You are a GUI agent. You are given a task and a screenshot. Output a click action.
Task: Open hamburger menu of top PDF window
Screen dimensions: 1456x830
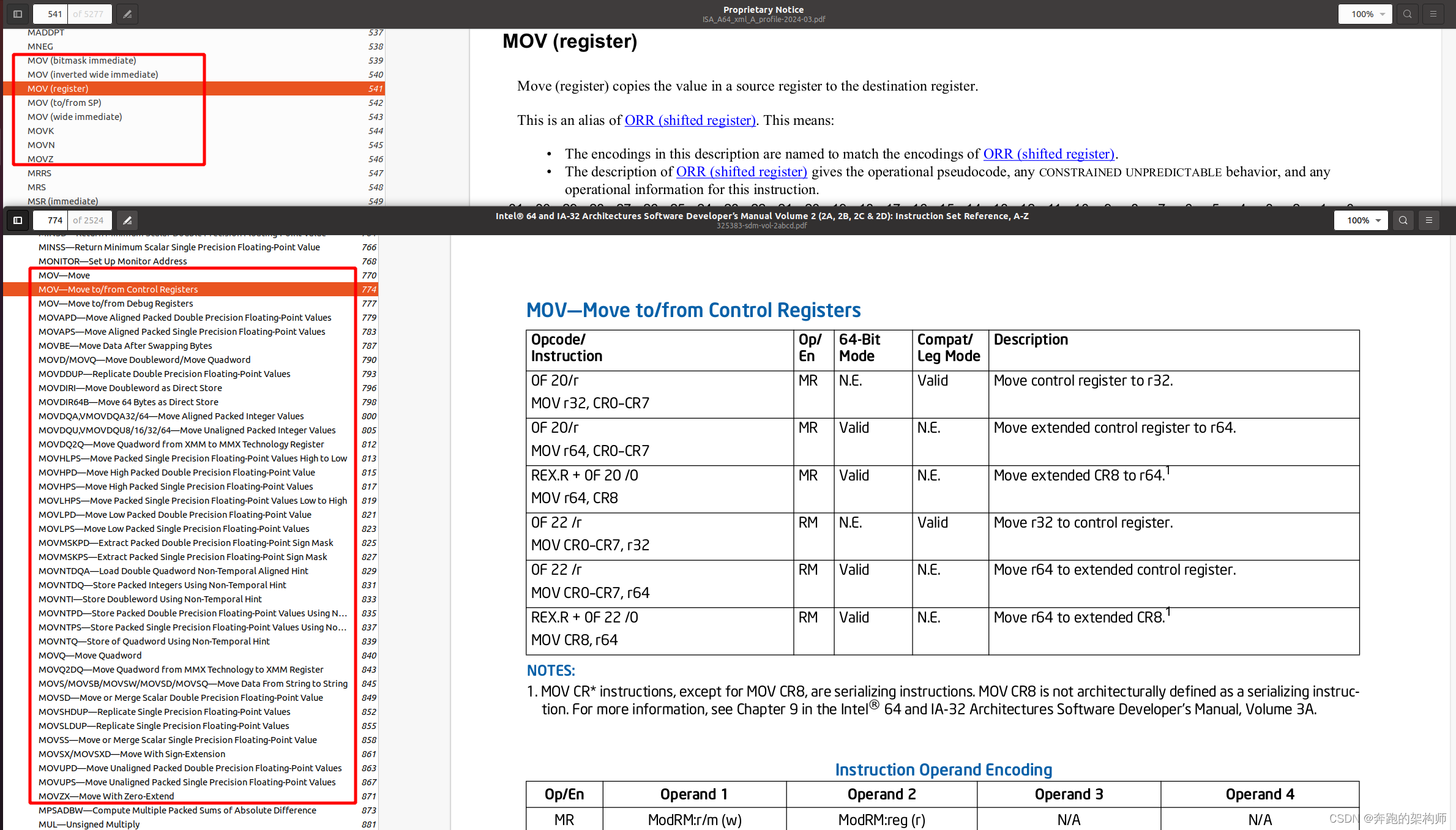coord(1433,14)
